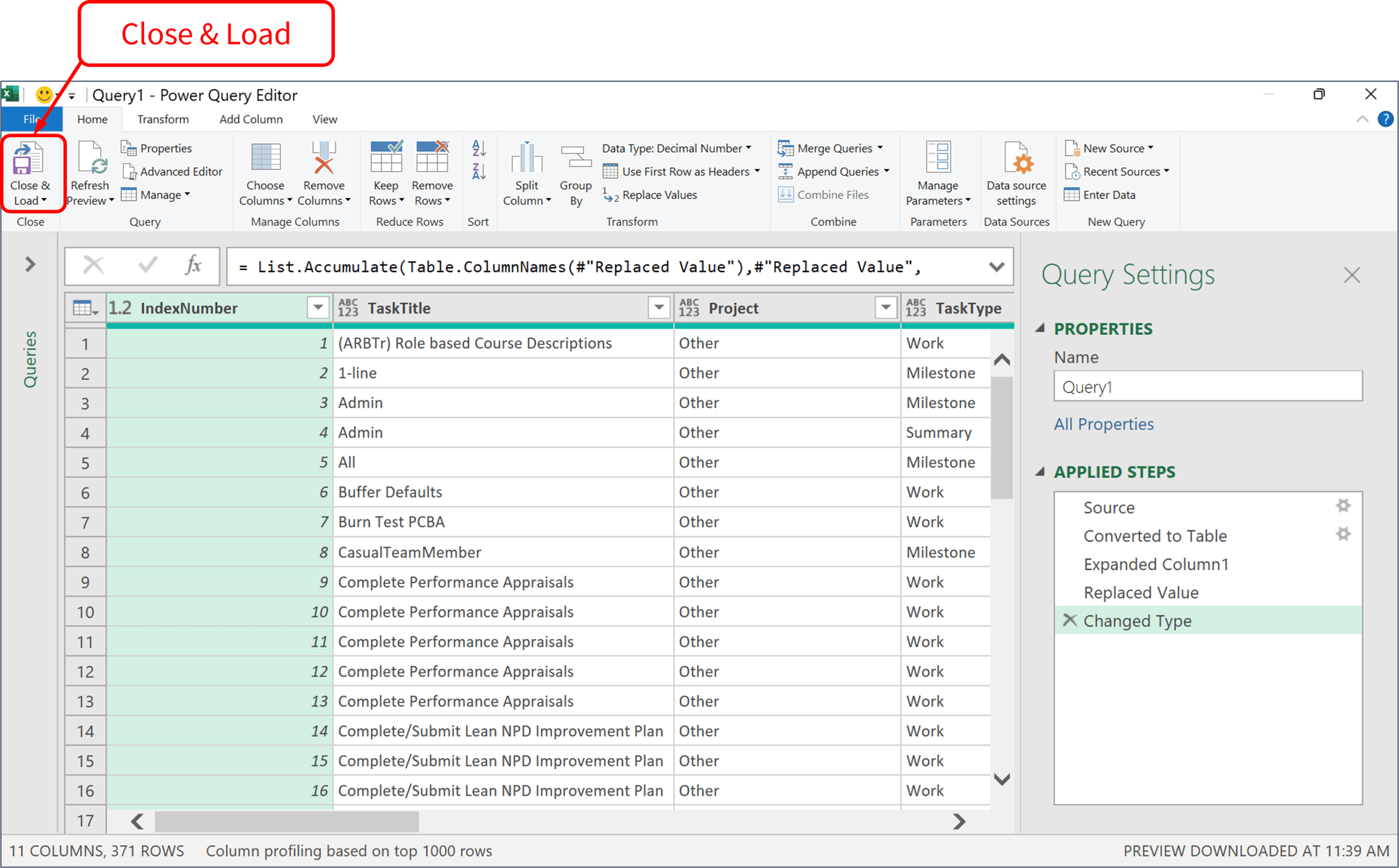Screen dimensions: 1399x868
Task: Click the horizontal scrollbar thumb
Action: (x=286, y=821)
